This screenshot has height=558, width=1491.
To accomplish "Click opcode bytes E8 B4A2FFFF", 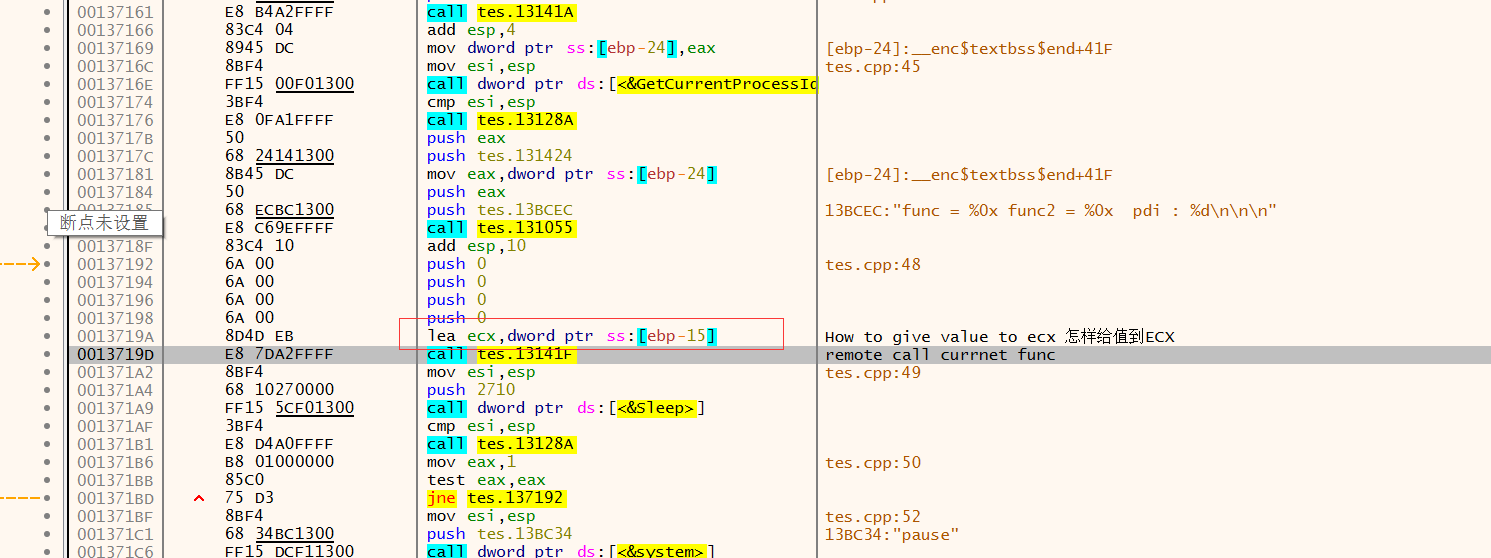I will click(279, 12).
